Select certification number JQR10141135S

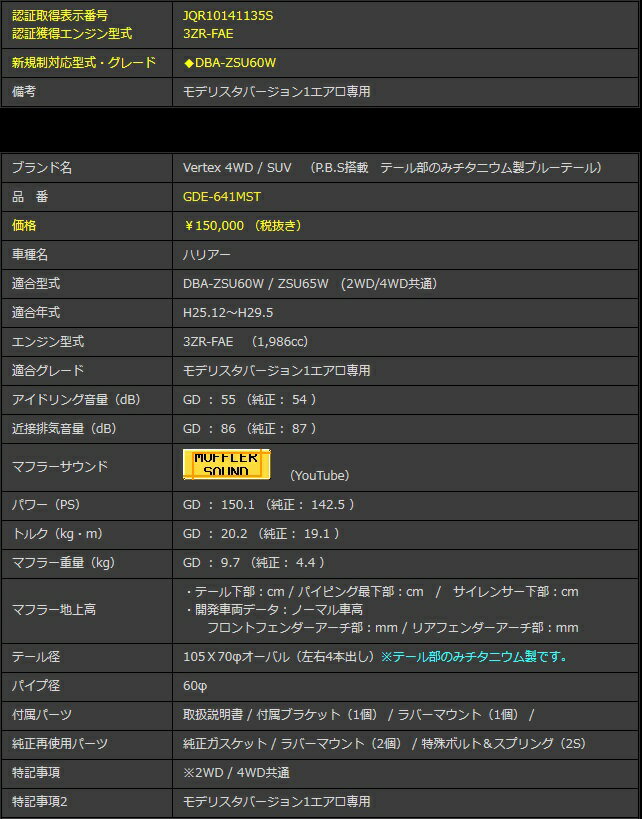coord(228,16)
